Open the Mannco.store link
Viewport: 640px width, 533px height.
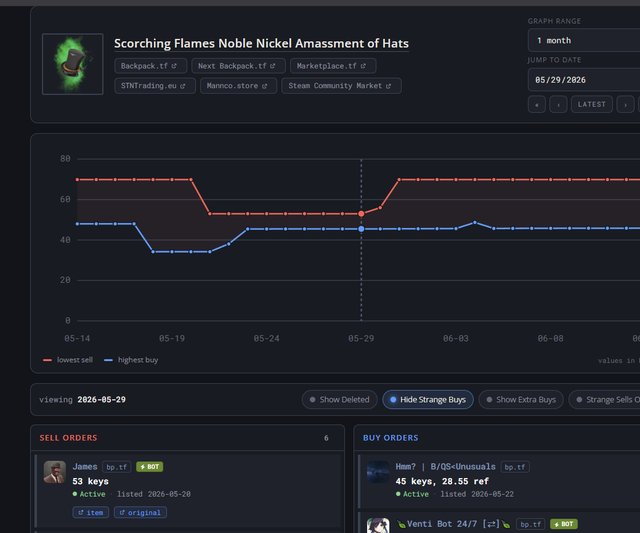pyautogui.click(x=238, y=86)
